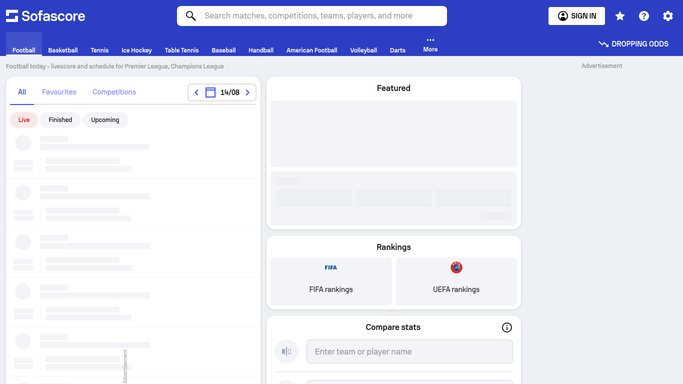This screenshot has width=683, height=384.
Task: Expand the More sports menu
Action: [430, 45]
